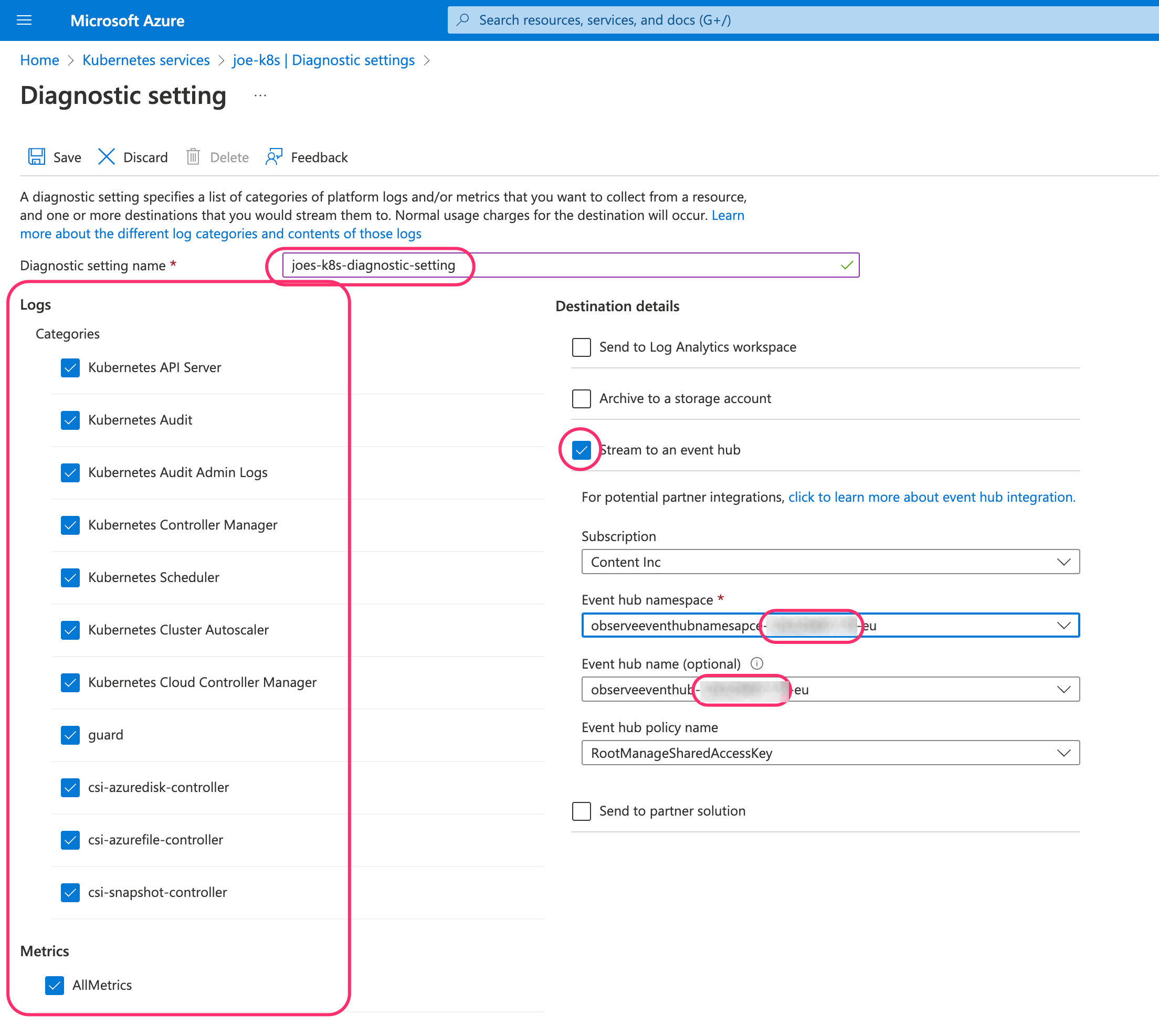Image resolution: width=1159 pixels, height=1036 pixels.
Task: Click info icon beside Event hub name
Action: 756,663
